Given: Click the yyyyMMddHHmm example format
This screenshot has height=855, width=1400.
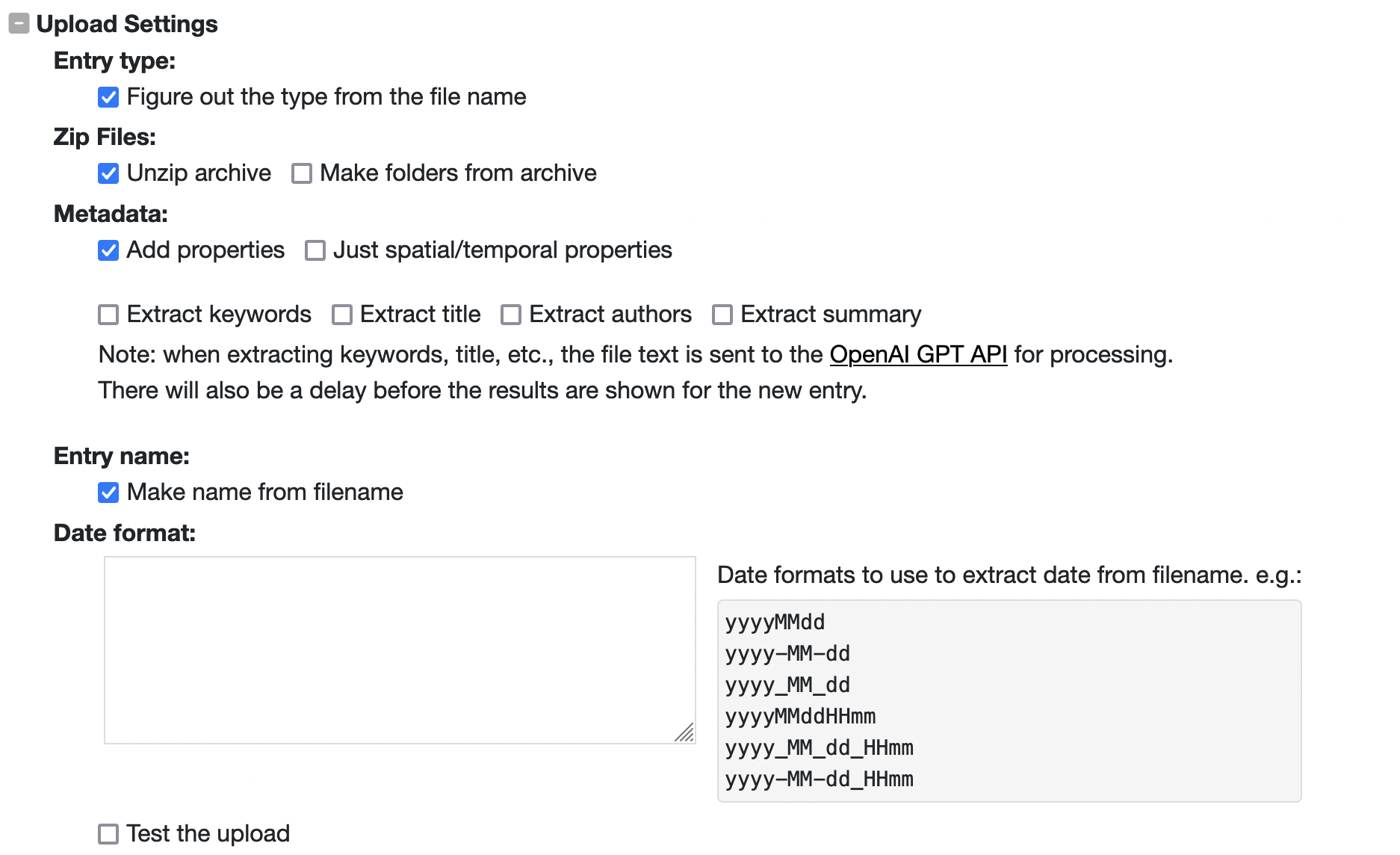Looking at the screenshot, I should coord(800,717).
